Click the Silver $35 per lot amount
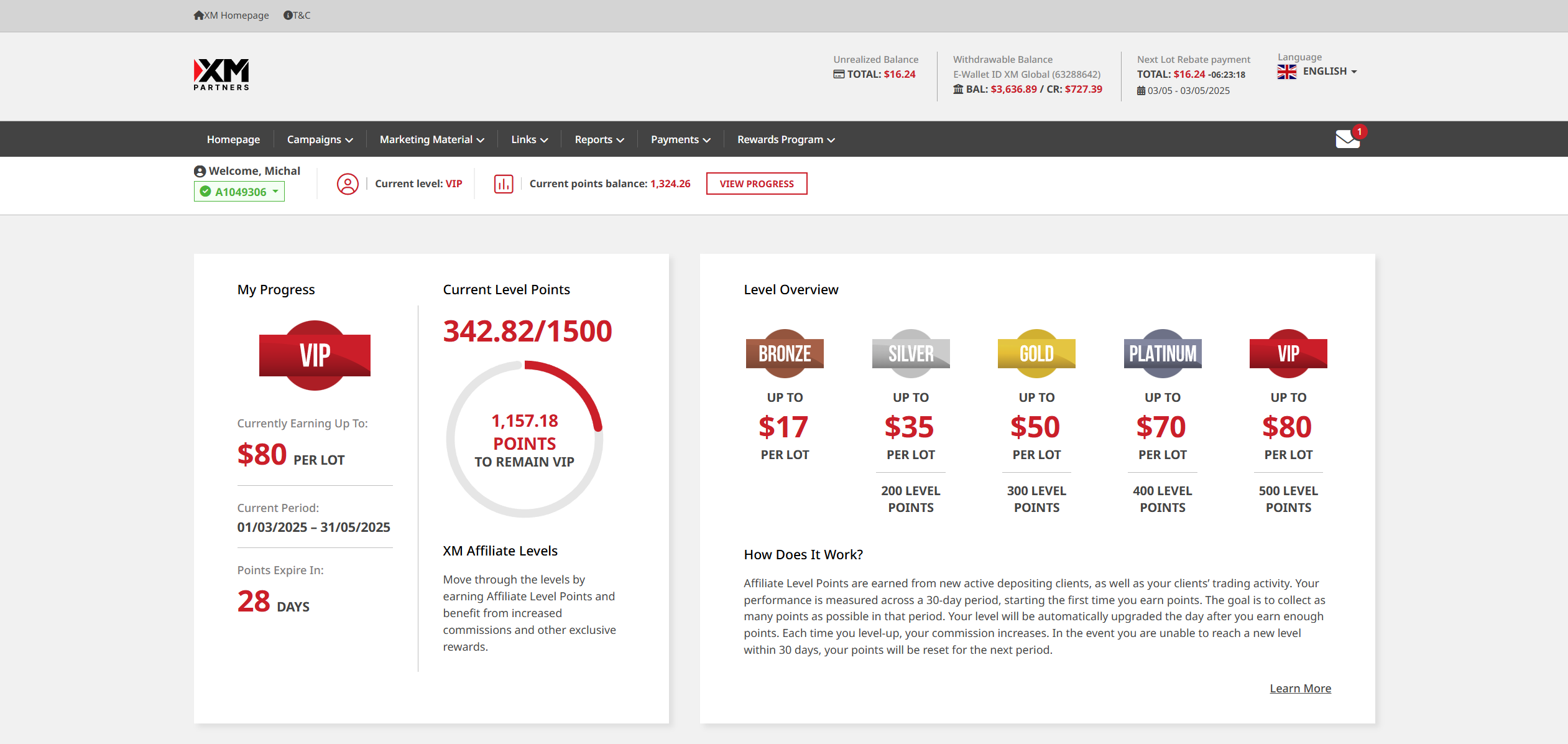1568x744 pixels. [909, 427]
